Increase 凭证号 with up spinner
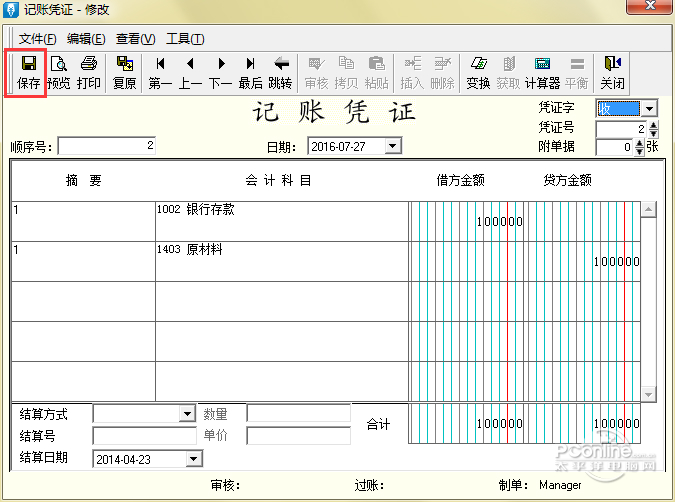 [x=653, y=125]
